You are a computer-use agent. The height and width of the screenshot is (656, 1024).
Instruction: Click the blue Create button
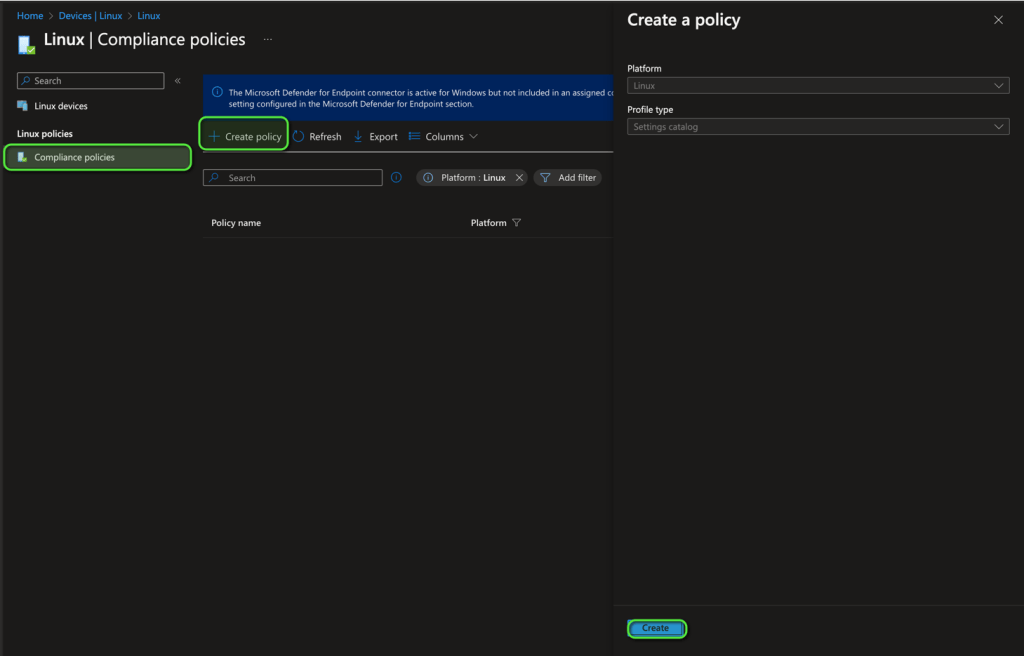656,628
